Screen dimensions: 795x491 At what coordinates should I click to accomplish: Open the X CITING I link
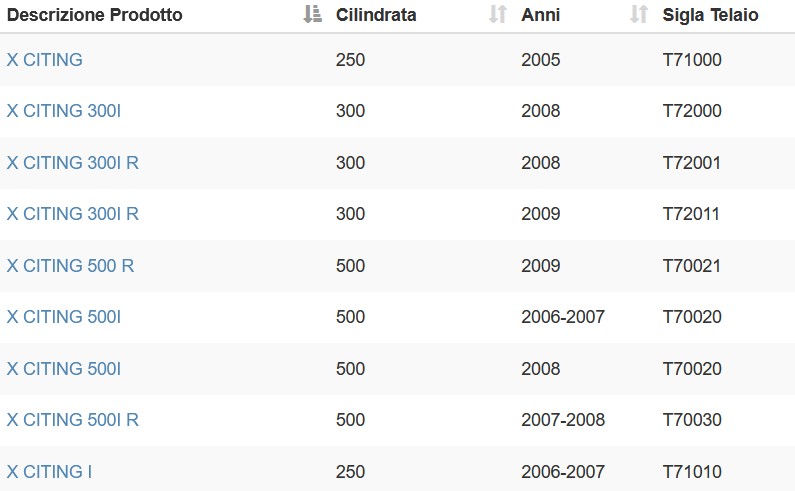point(49,472)
